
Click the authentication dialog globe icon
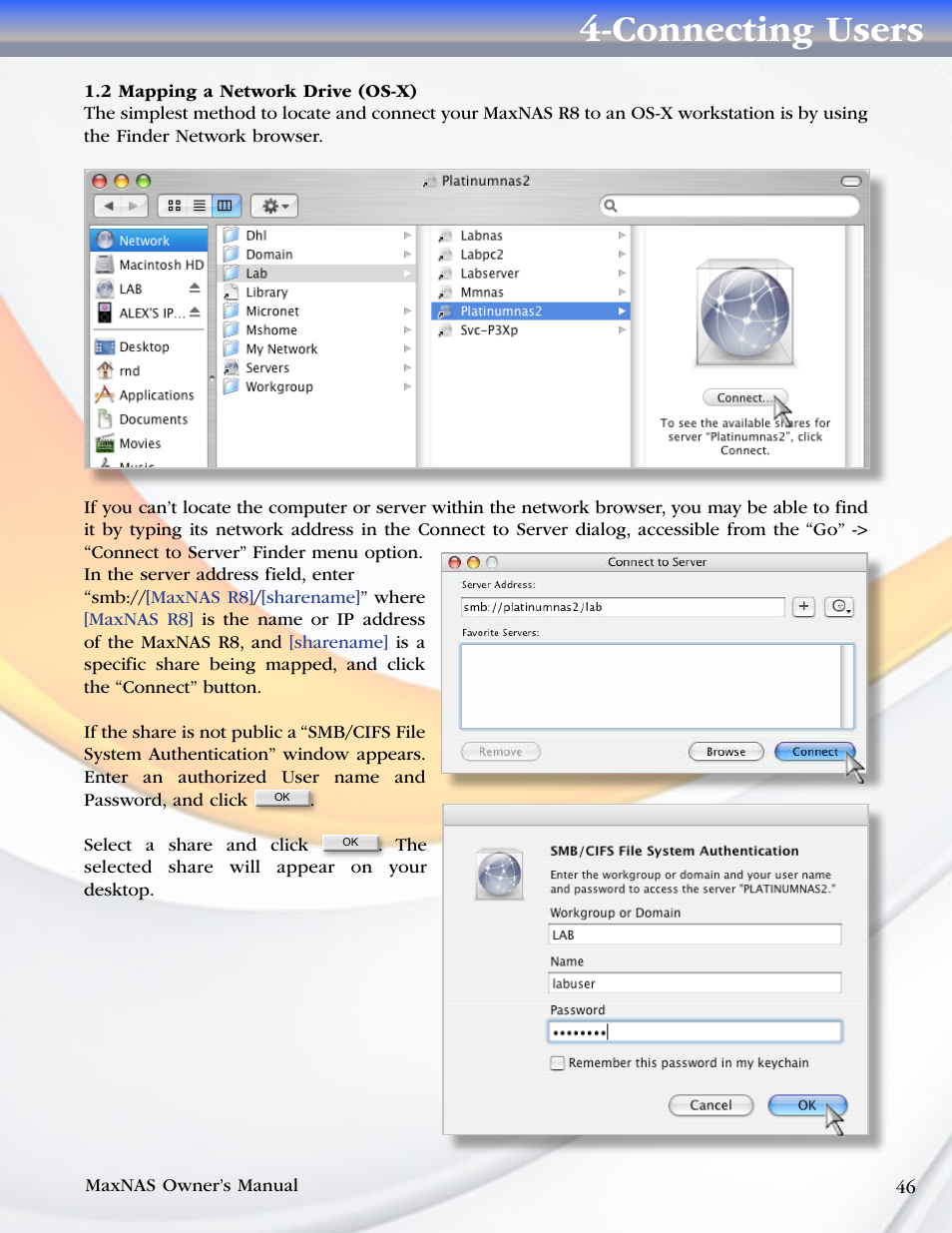pyautogui.click(x=499, y=874)
